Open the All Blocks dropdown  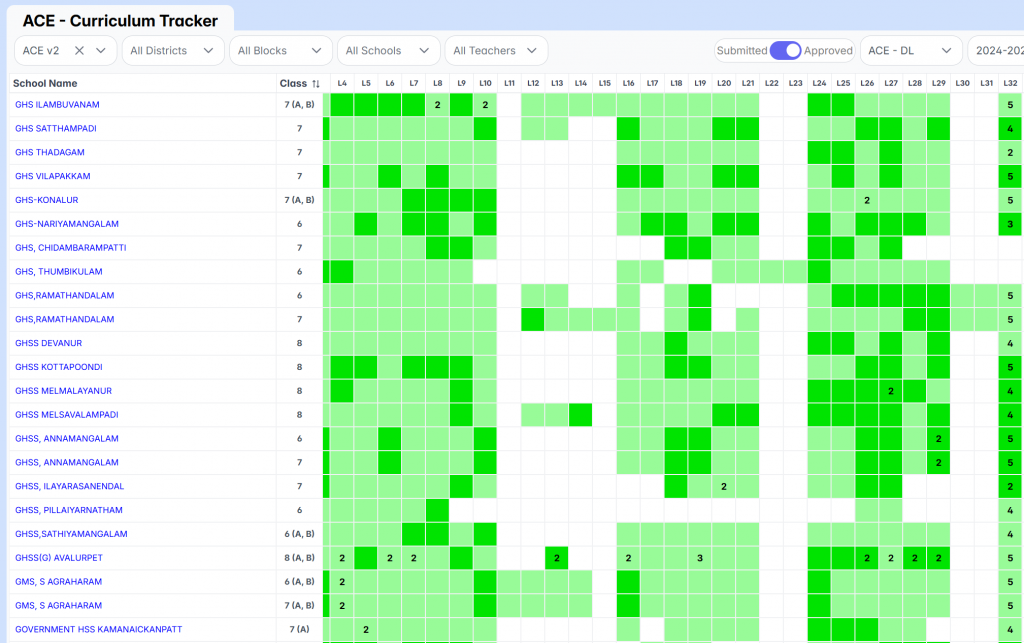(x=280, y=51)
